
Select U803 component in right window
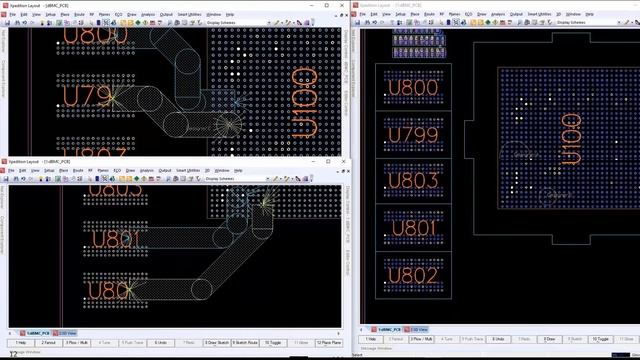click(x=413, y=181)
